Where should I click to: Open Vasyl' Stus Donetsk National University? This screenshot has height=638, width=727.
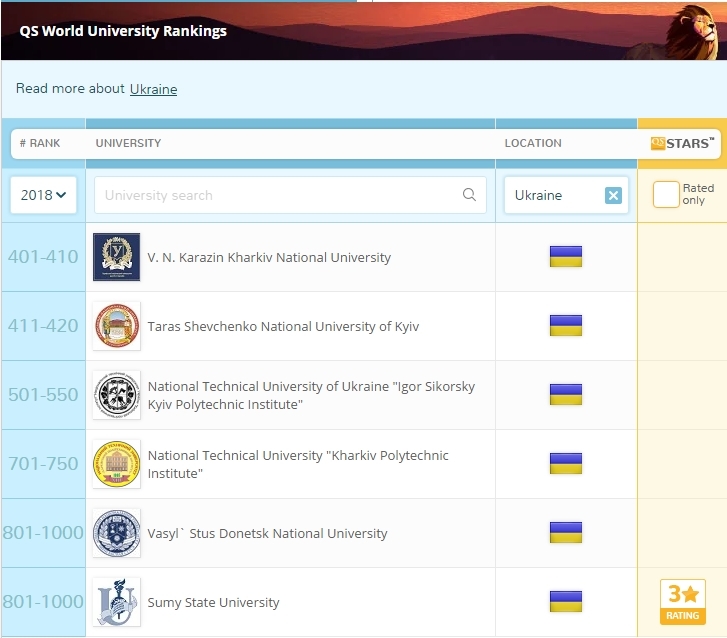coord(267,533)
